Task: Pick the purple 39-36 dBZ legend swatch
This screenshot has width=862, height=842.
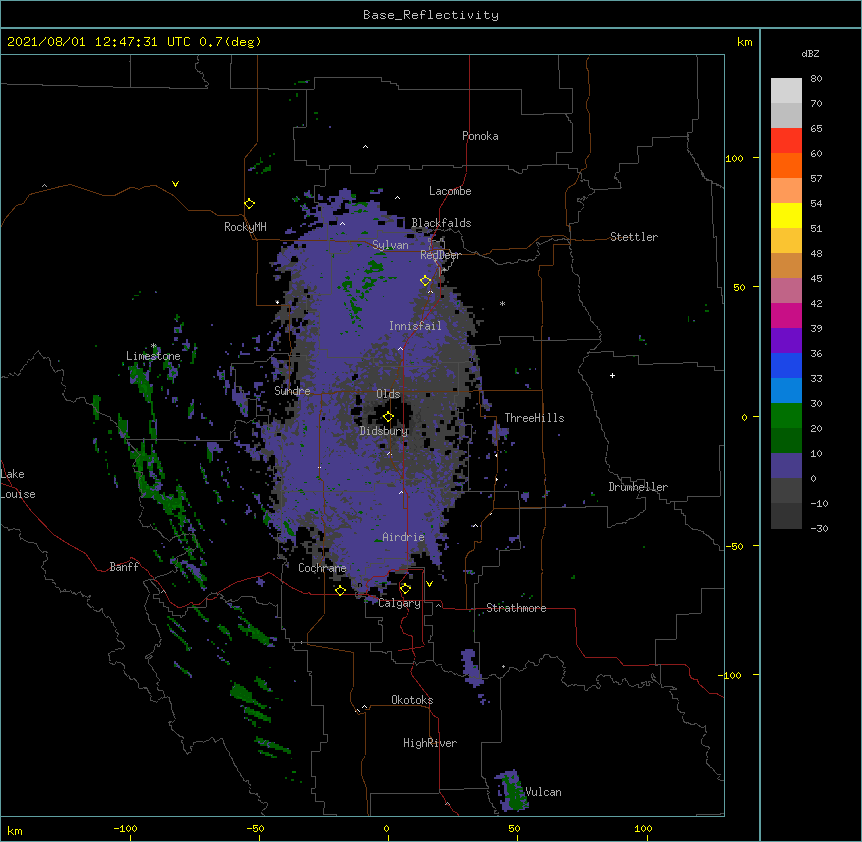Action: tap(786, 341)
